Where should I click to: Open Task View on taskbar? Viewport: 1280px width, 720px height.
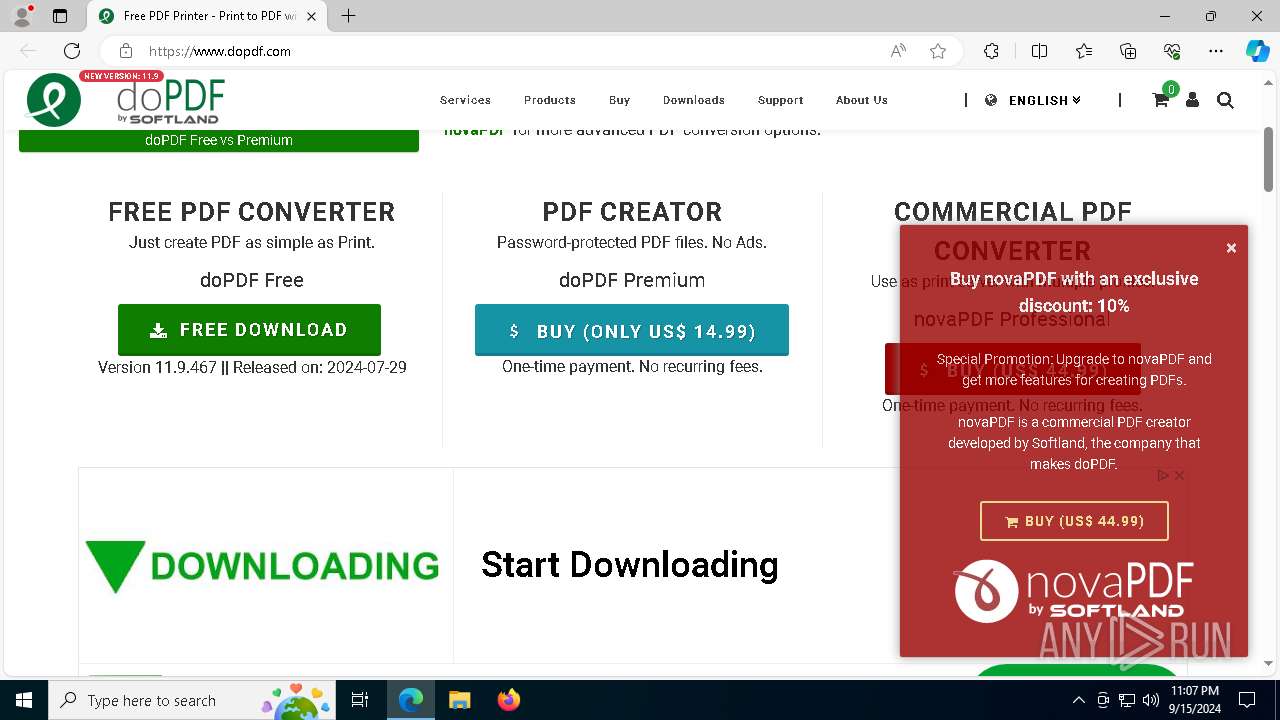click(x=360, y=700)
